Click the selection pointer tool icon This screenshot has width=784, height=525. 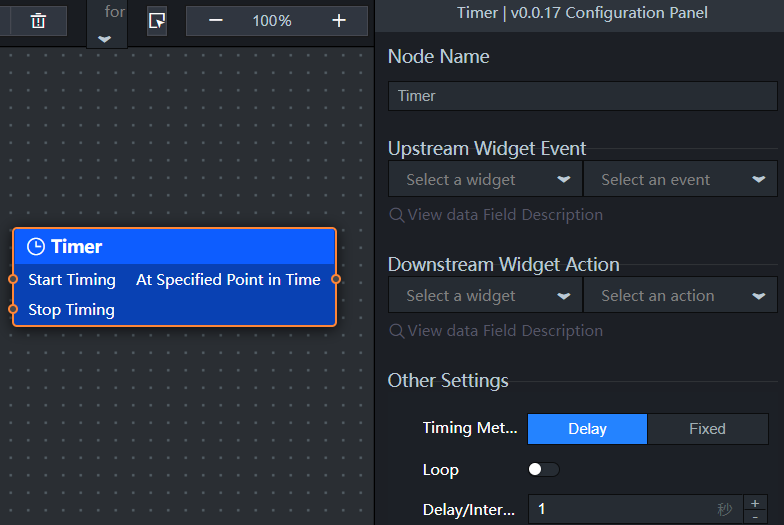[x=157, y=20]
